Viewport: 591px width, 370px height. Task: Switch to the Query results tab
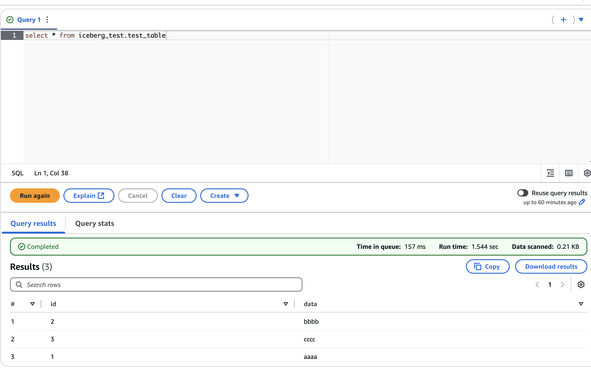tap(33, 223)
